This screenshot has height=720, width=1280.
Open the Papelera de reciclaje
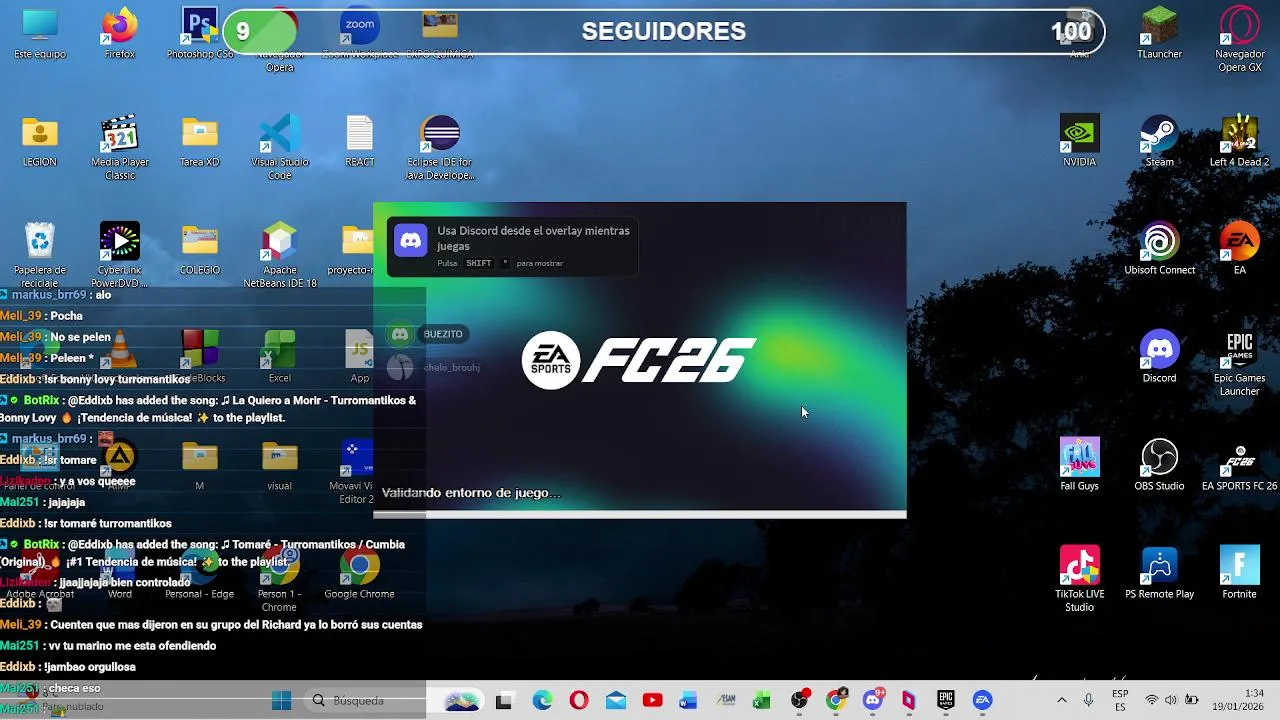point(40,254)
